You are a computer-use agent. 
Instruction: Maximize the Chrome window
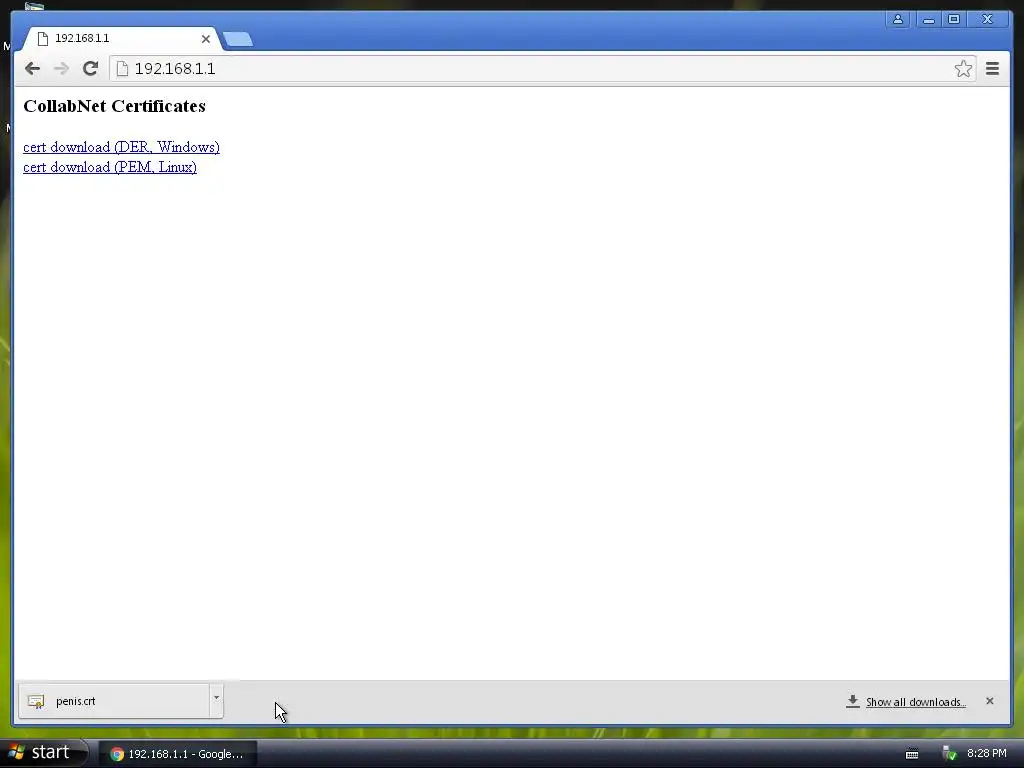pos(954,20)
